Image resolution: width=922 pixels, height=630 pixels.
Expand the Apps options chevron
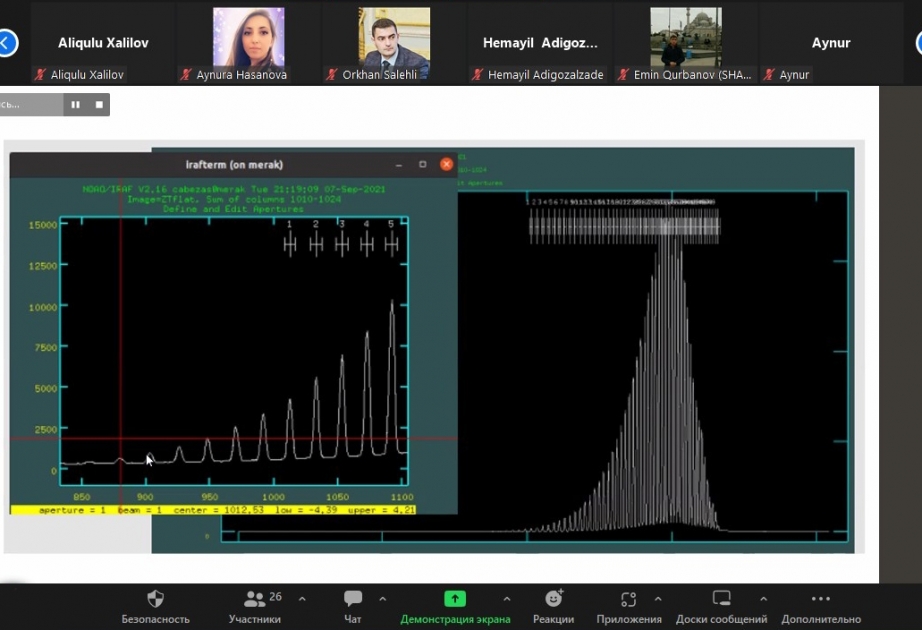[658, 599]
